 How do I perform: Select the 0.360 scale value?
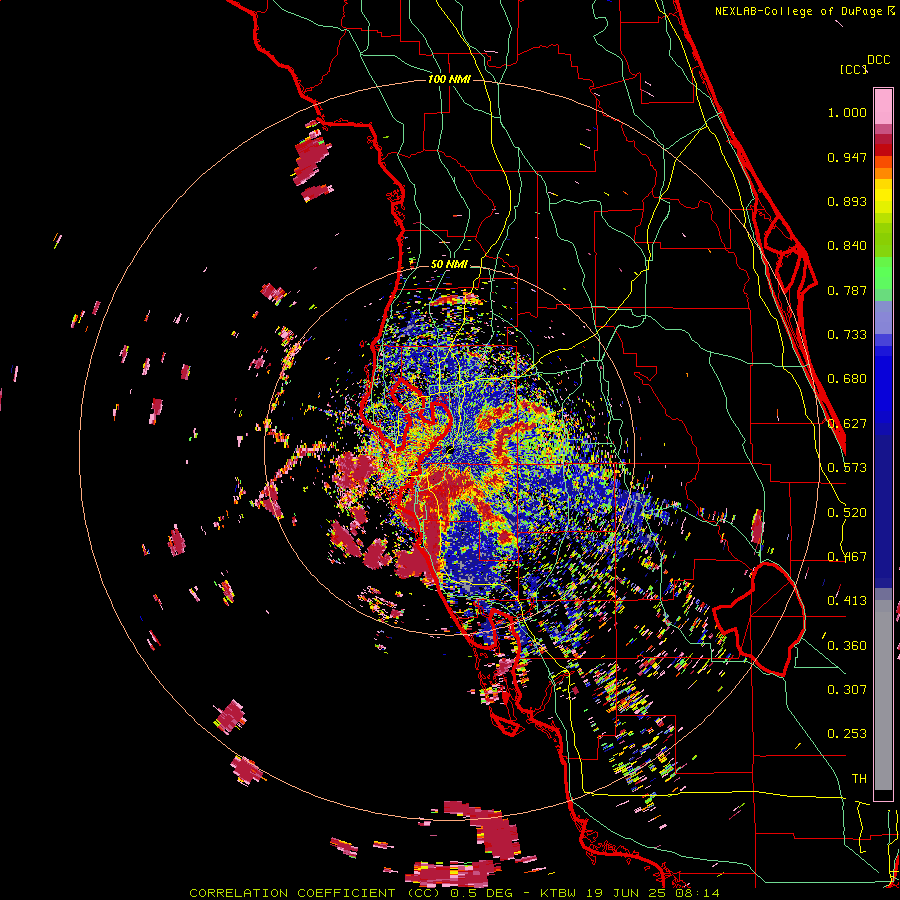(847, 646)
